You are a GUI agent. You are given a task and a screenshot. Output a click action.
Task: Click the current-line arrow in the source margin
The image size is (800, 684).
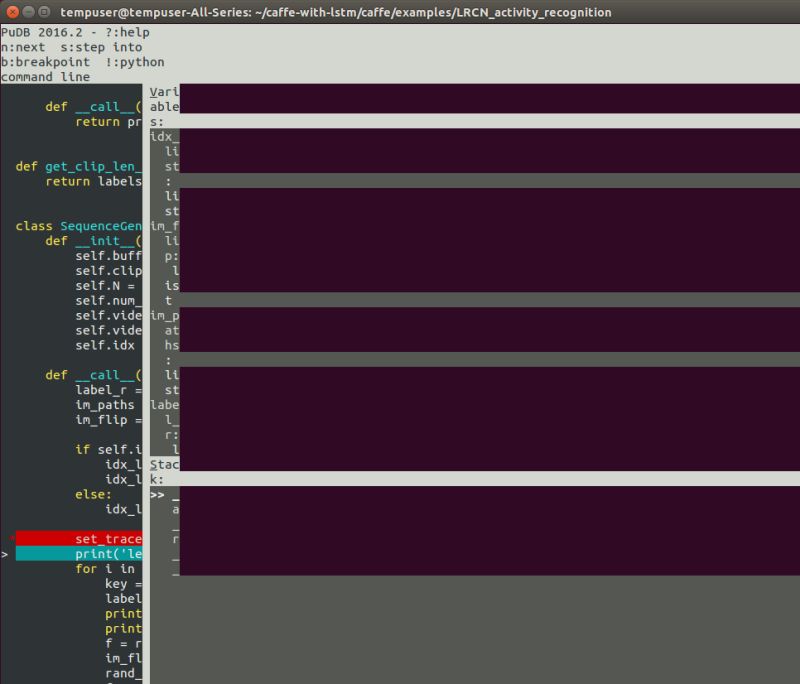coord(4,553)
